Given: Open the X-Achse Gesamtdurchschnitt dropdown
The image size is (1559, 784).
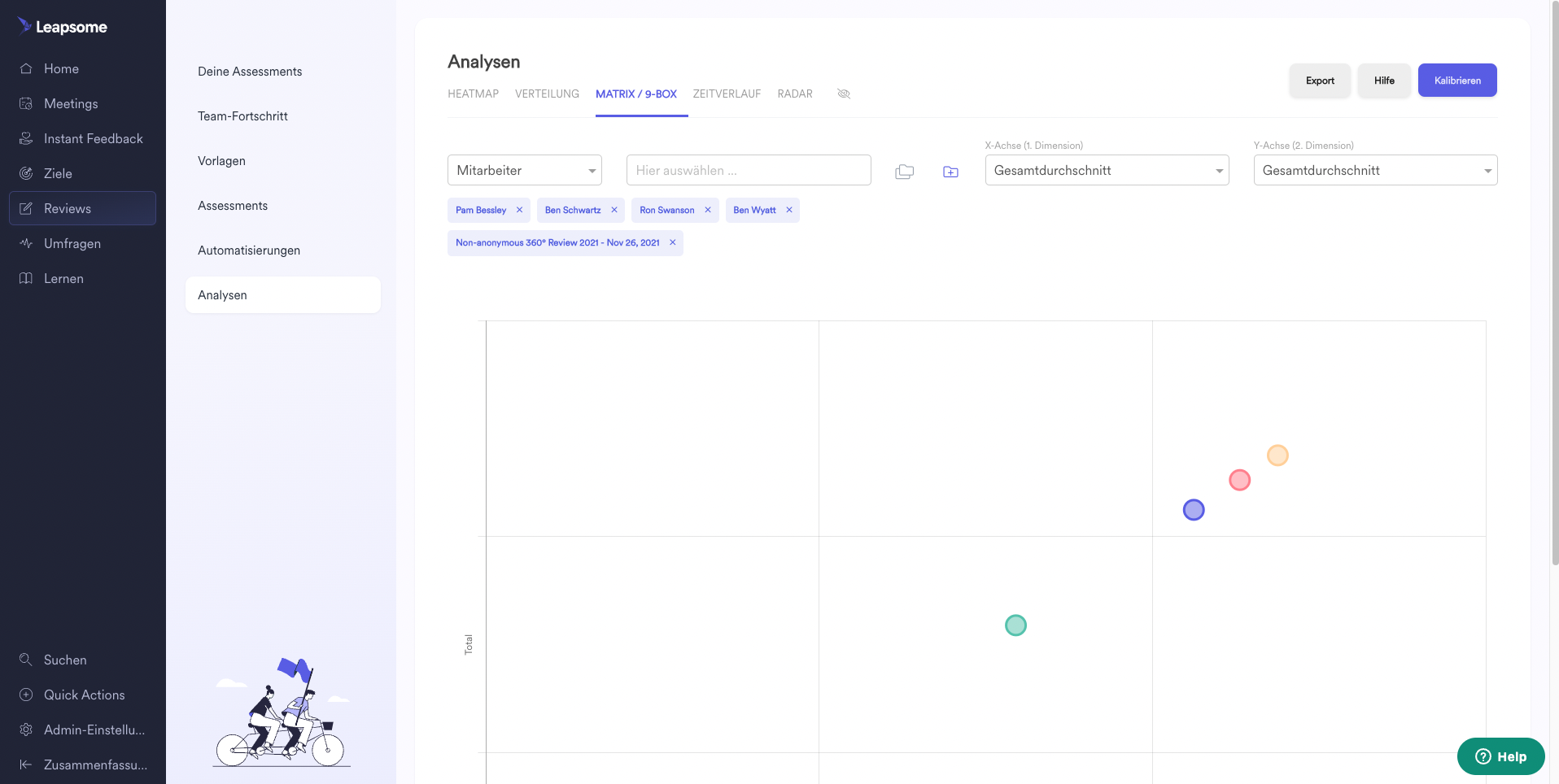Looking at the screenshot, I should point(1107,170).
